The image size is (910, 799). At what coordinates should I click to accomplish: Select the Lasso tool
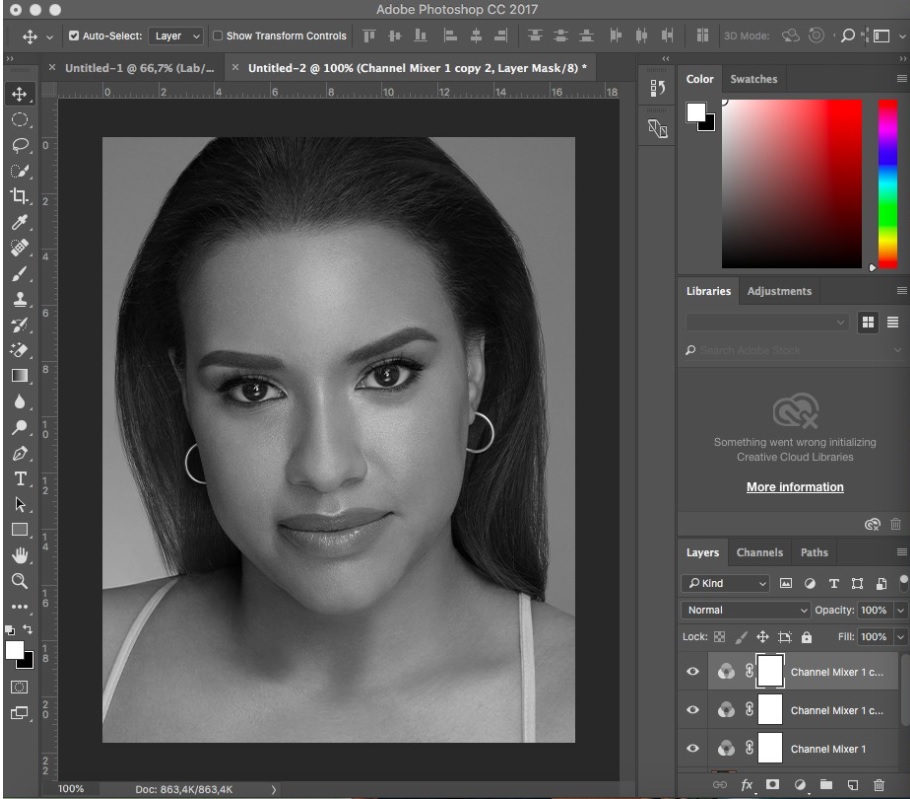(x=19, y=145)
